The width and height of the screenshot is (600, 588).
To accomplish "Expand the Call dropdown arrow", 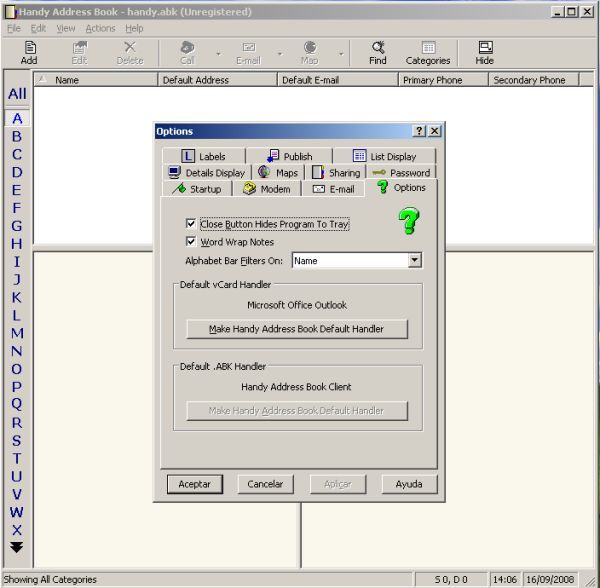I will 218,54.
